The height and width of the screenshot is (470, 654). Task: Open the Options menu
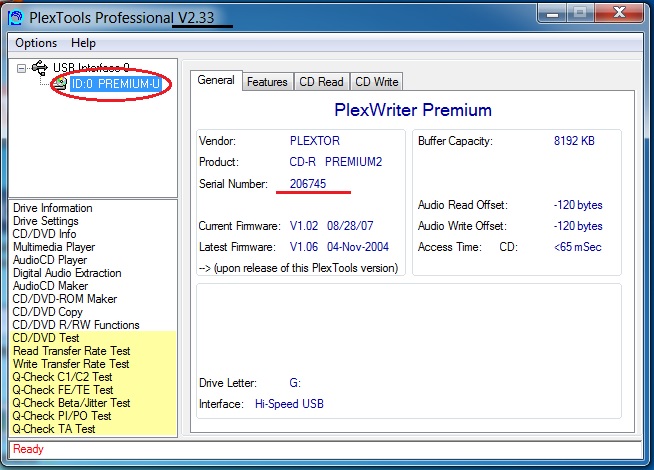(x=36, y=43)
